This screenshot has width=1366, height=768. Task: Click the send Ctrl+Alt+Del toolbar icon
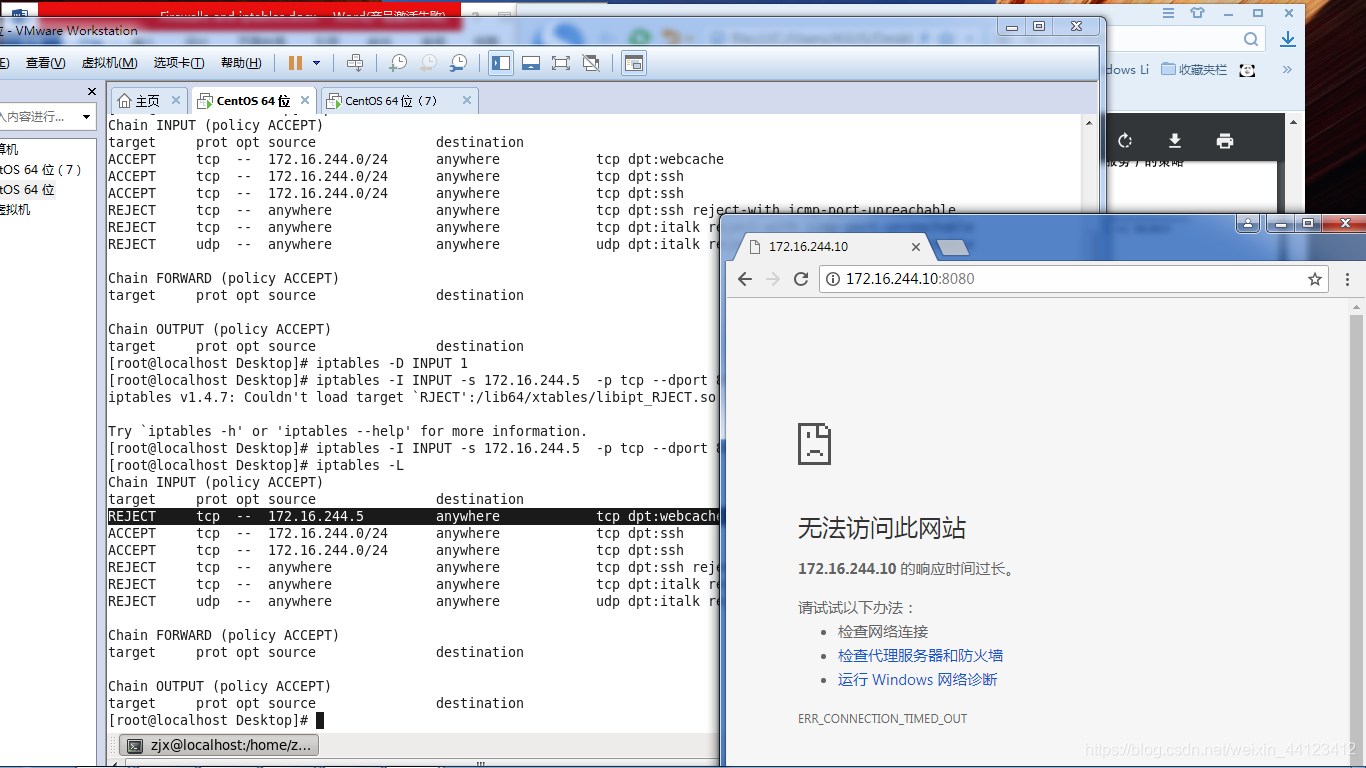[x=355, y=63]
